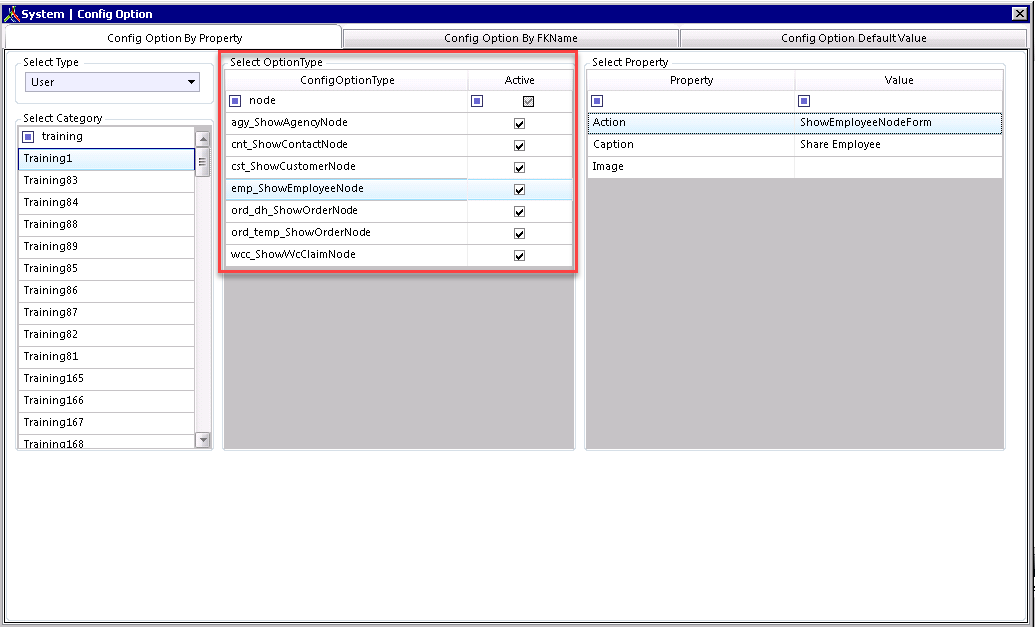Click filter icon under Property column
The height and width of the screenshot is (627, 1035).
click(x=597, y=101)
